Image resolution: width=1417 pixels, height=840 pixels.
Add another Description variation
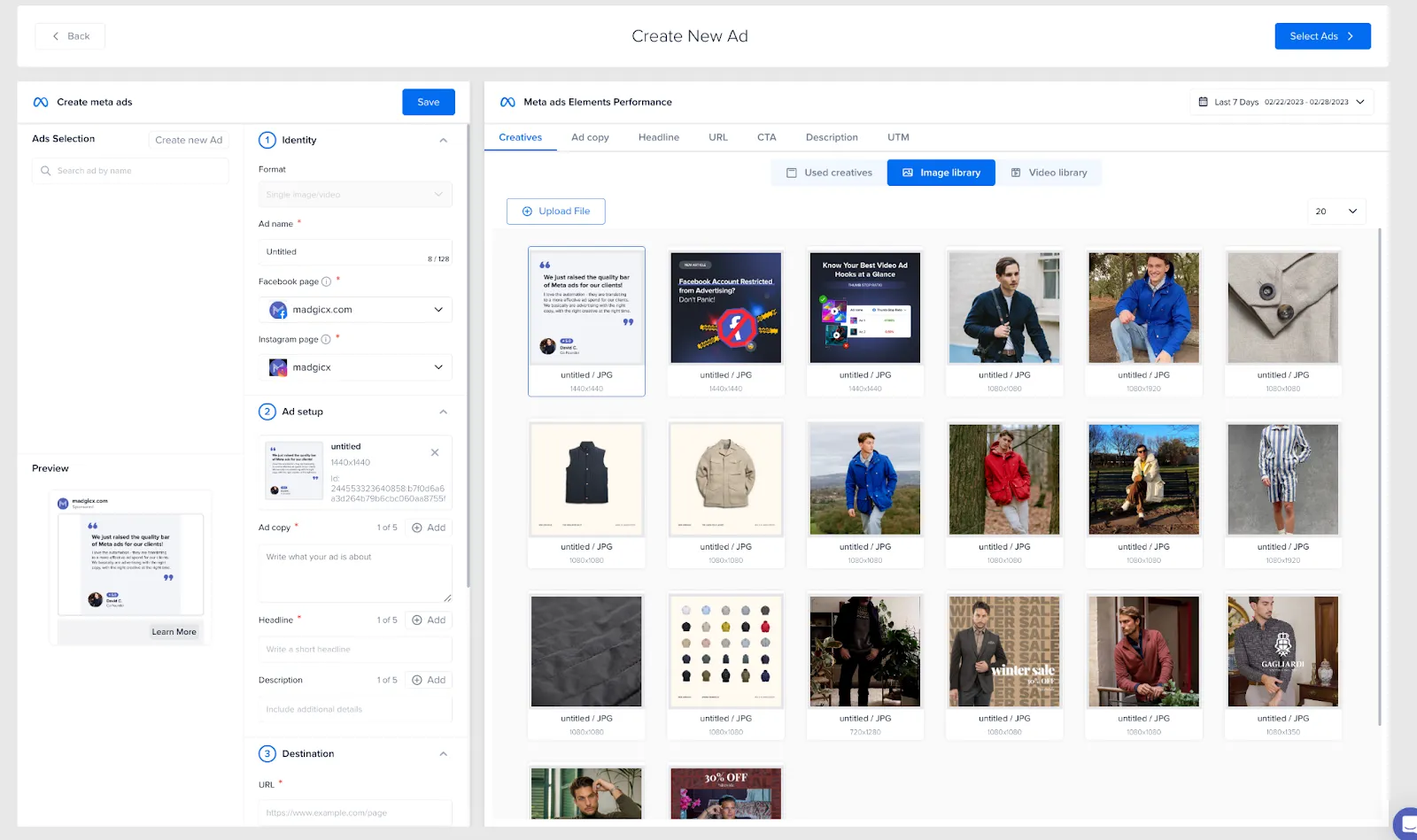click(429, 681)
